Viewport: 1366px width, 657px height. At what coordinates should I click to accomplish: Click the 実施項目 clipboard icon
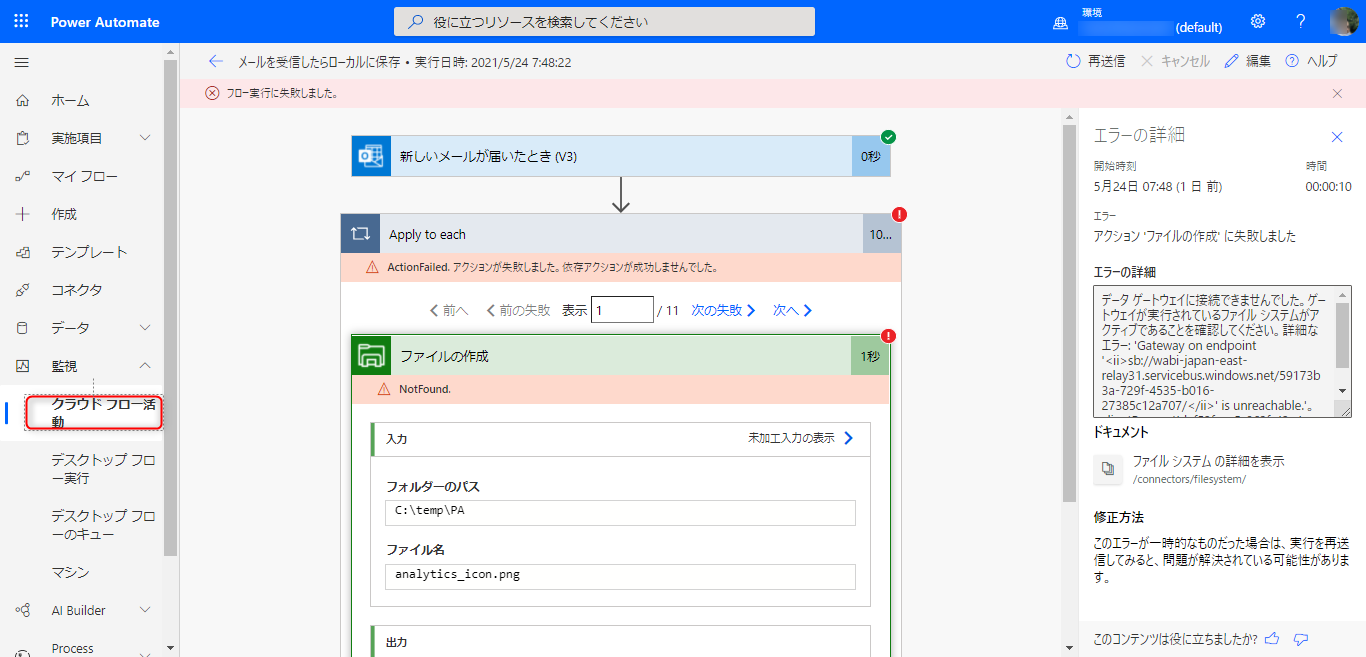[x=22, y=138]
